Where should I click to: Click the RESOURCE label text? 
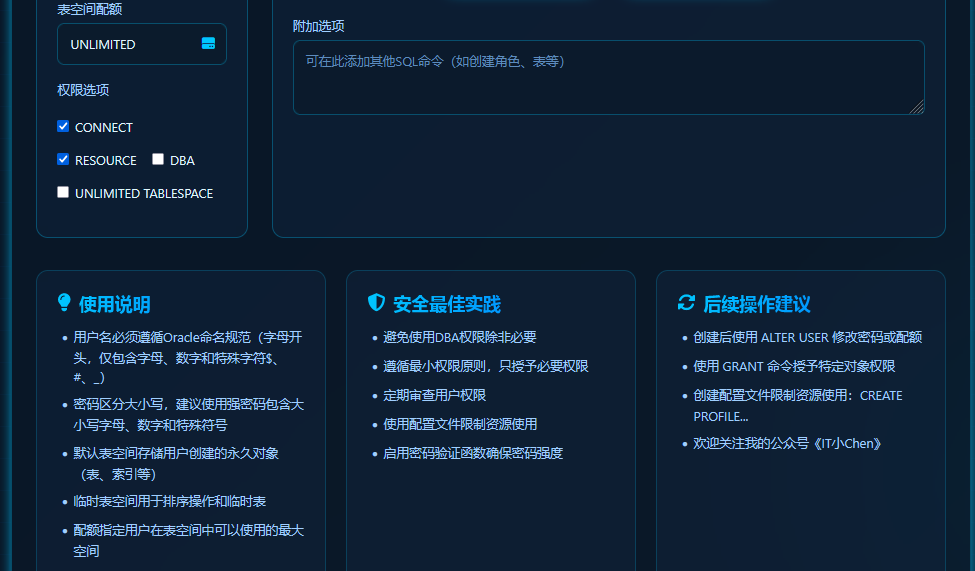coord(106,160)
